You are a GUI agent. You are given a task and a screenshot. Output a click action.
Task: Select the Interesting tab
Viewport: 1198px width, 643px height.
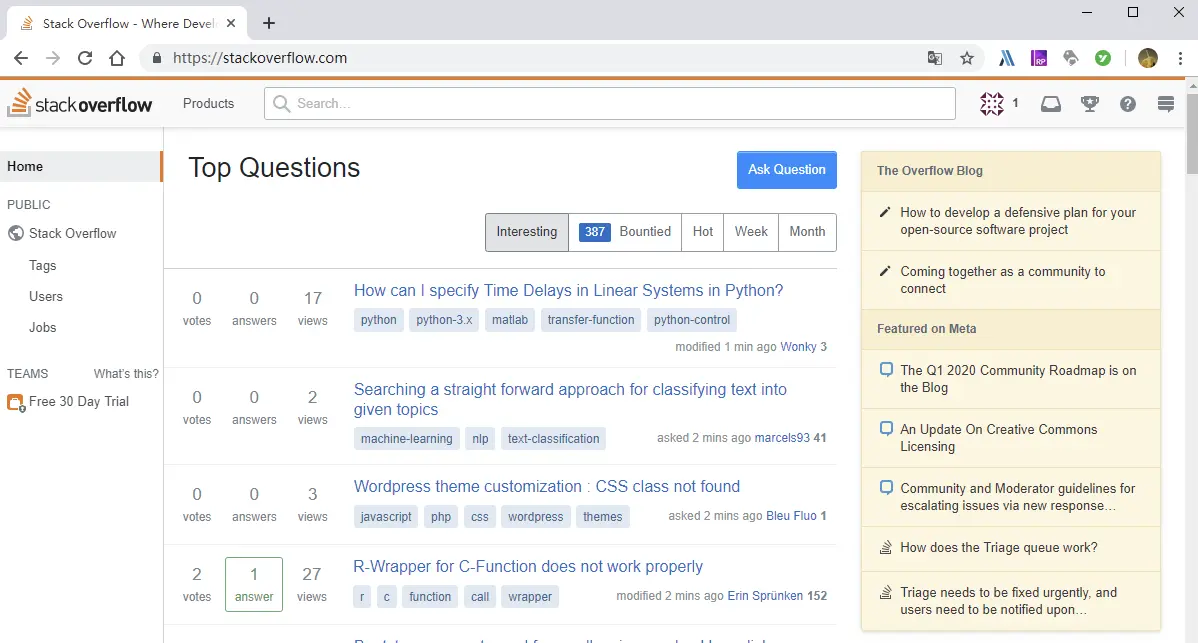(526, 231)
